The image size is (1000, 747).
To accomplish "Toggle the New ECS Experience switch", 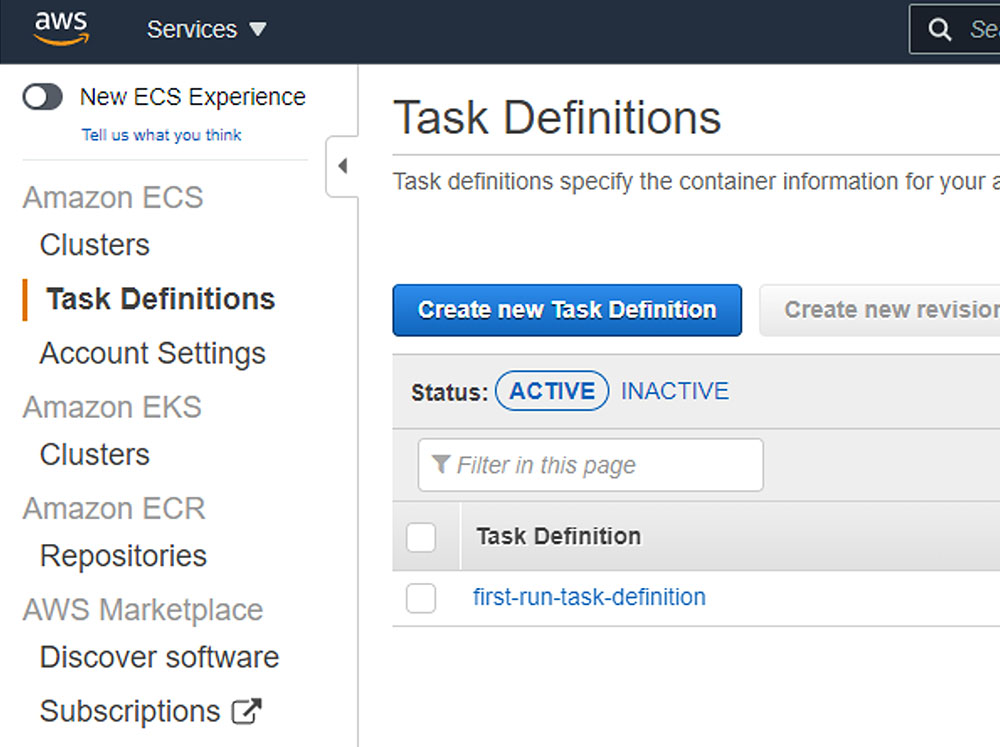I will click(x=43, y=97).
